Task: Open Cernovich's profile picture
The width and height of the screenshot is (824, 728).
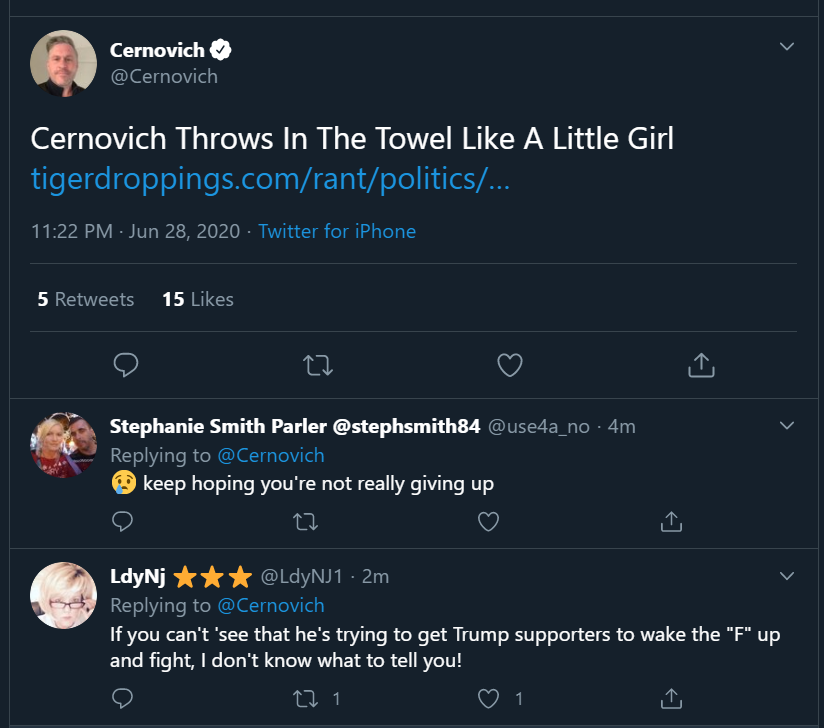Action: pyautogui.click(x=63, y=63)
